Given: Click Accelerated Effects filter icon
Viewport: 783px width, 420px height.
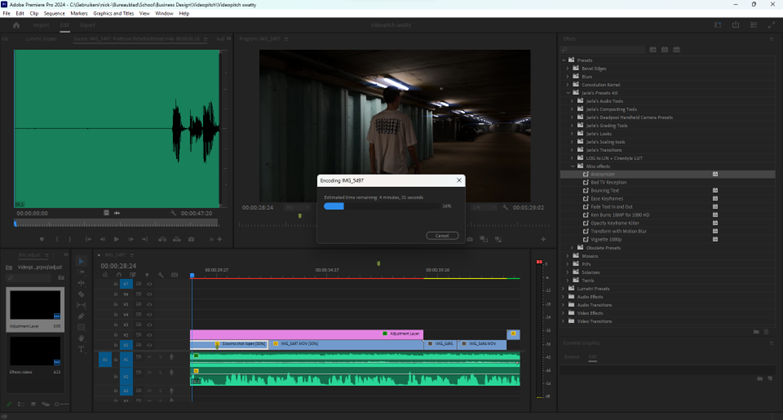Looking at the screenshot, I should [x=653, y=49].
